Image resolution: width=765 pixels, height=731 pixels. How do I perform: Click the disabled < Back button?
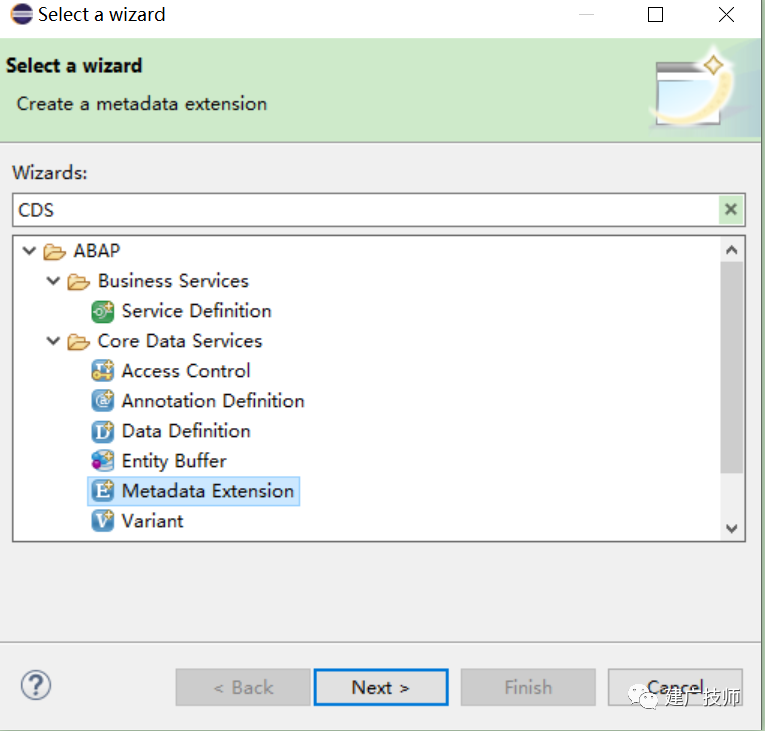click(243, 687)
